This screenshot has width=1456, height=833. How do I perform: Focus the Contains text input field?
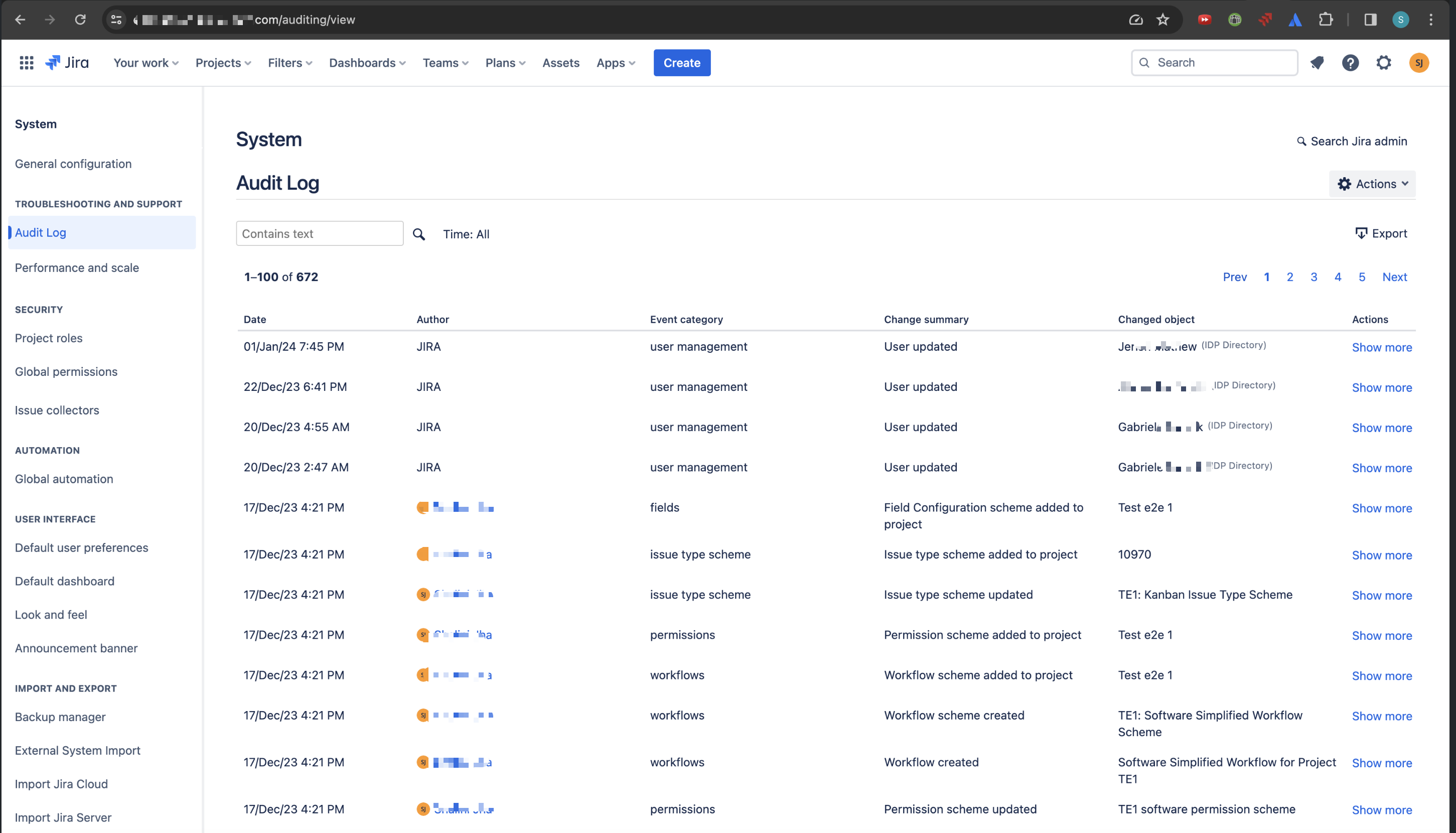[319, 234]
